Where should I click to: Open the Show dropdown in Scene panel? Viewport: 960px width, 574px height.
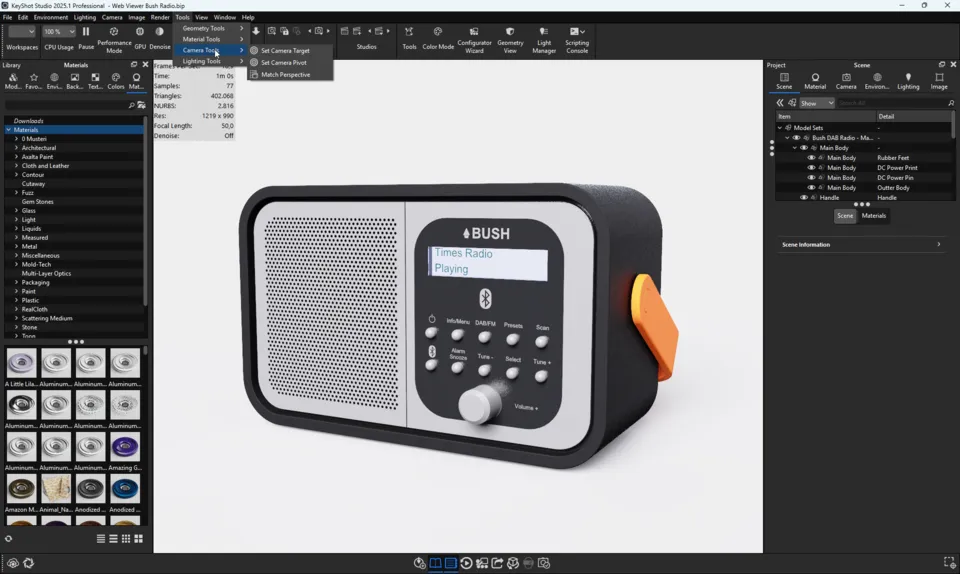pos(817,103)
